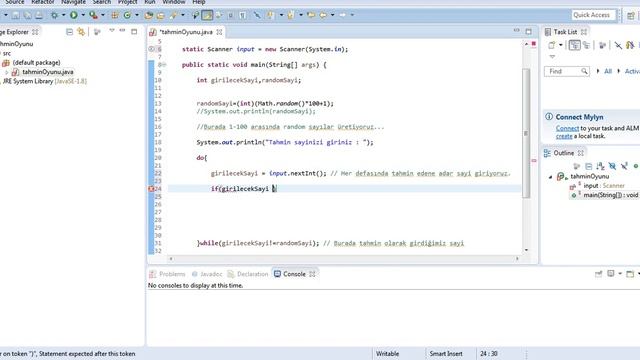Click the Quick Access search field

click(593, 15)
